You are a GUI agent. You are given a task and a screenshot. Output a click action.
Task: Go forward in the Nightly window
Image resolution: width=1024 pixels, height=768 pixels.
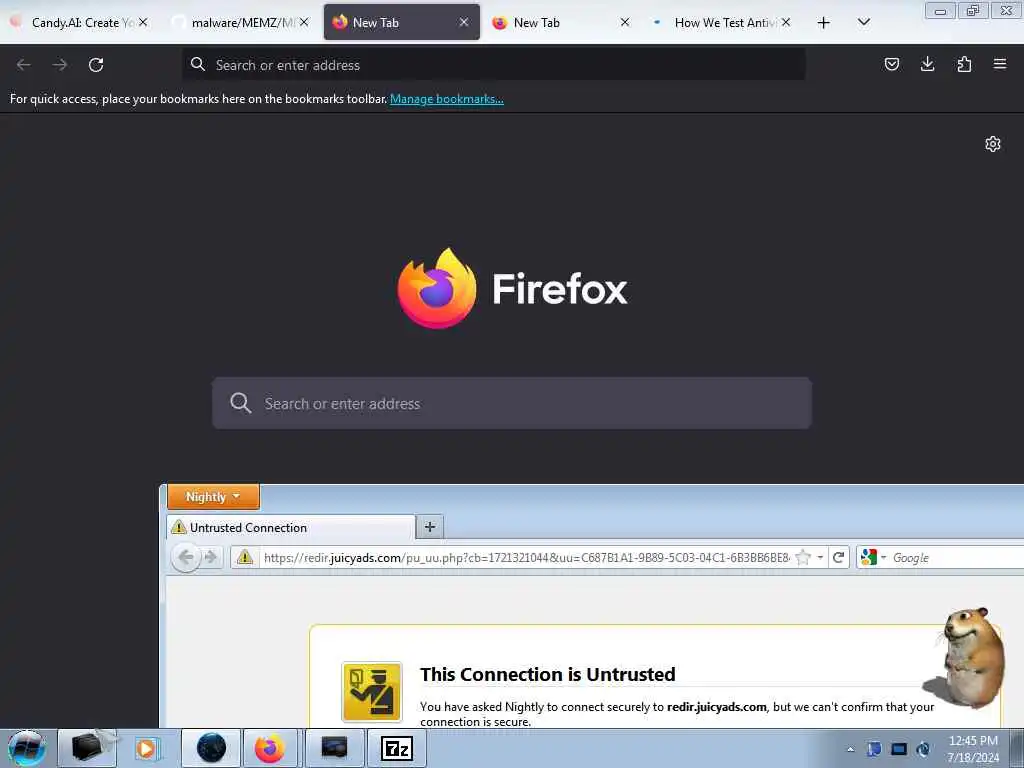click(x=210, y=557)
